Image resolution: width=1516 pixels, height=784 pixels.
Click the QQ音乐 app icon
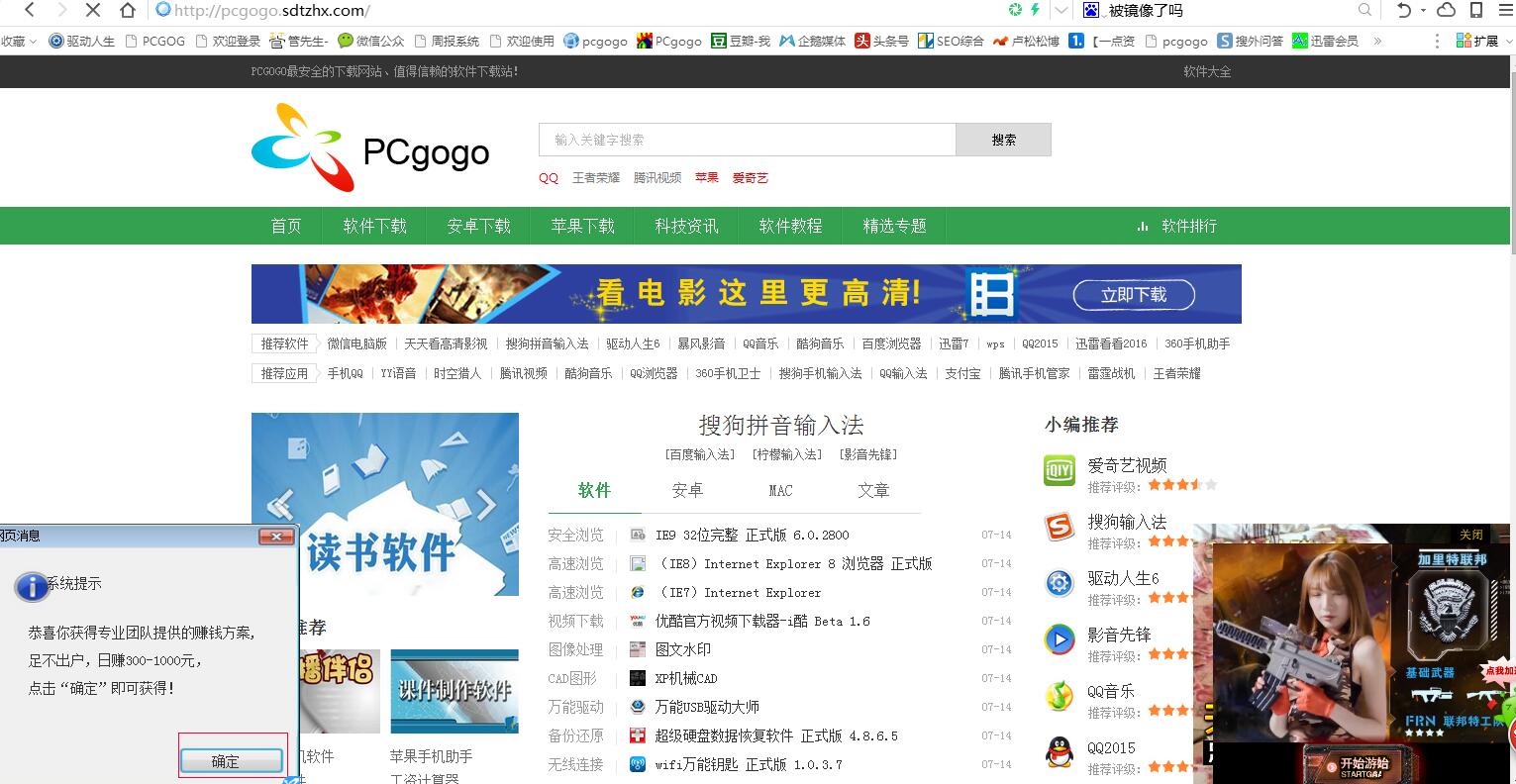point(1060,697)
